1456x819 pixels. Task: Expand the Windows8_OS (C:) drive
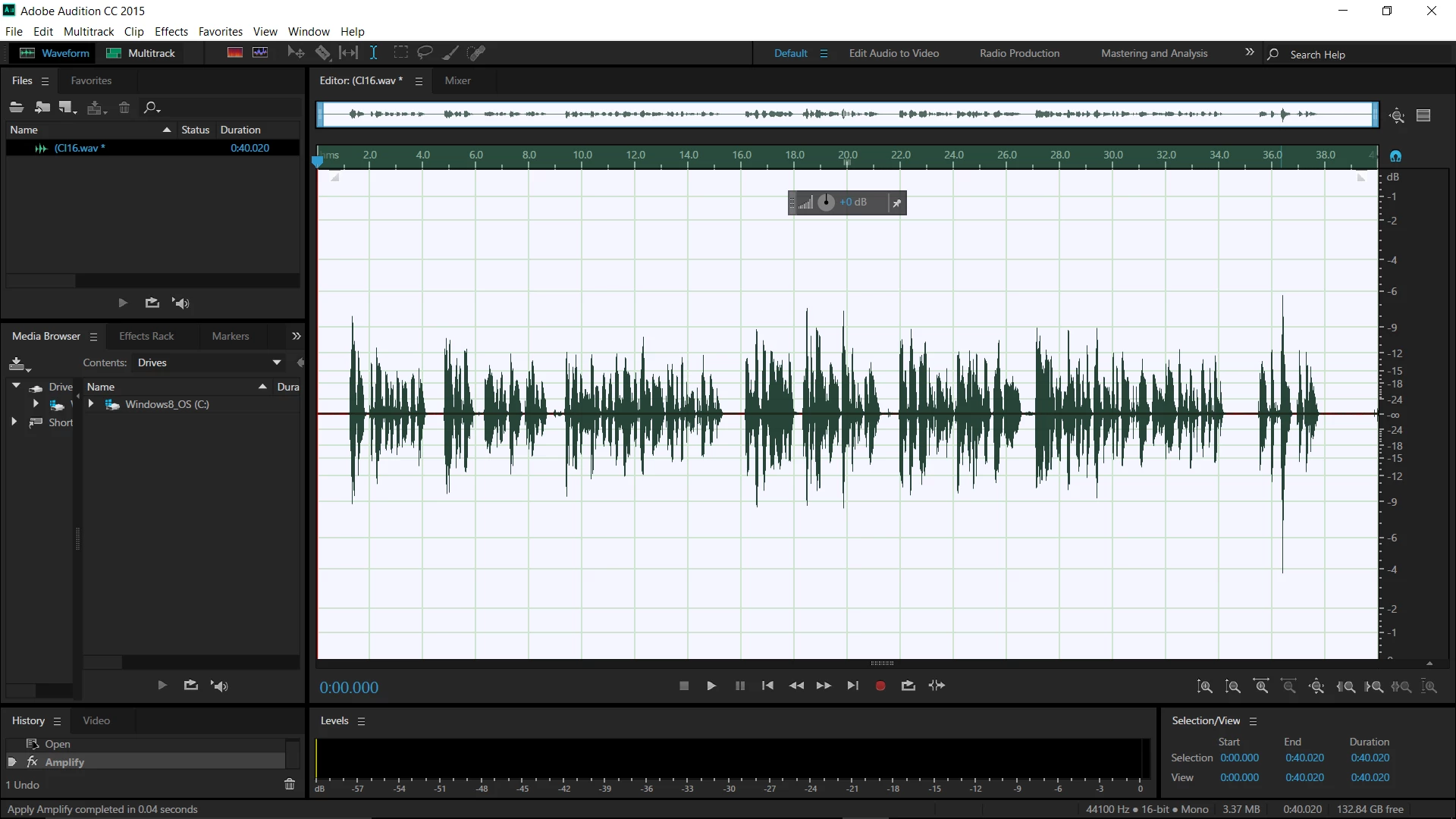tap(91, 404)
